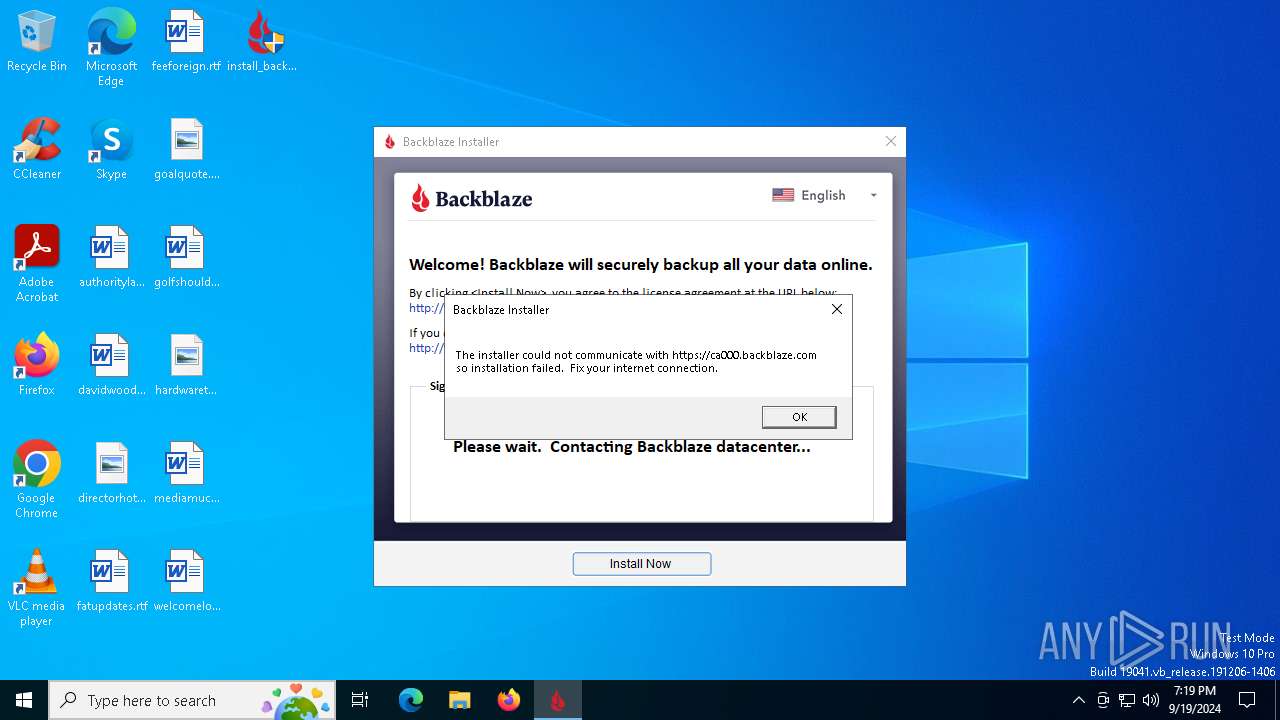The image size is (1280, 720).
Task: Click the taskbar search box
Action: (192, 700)
